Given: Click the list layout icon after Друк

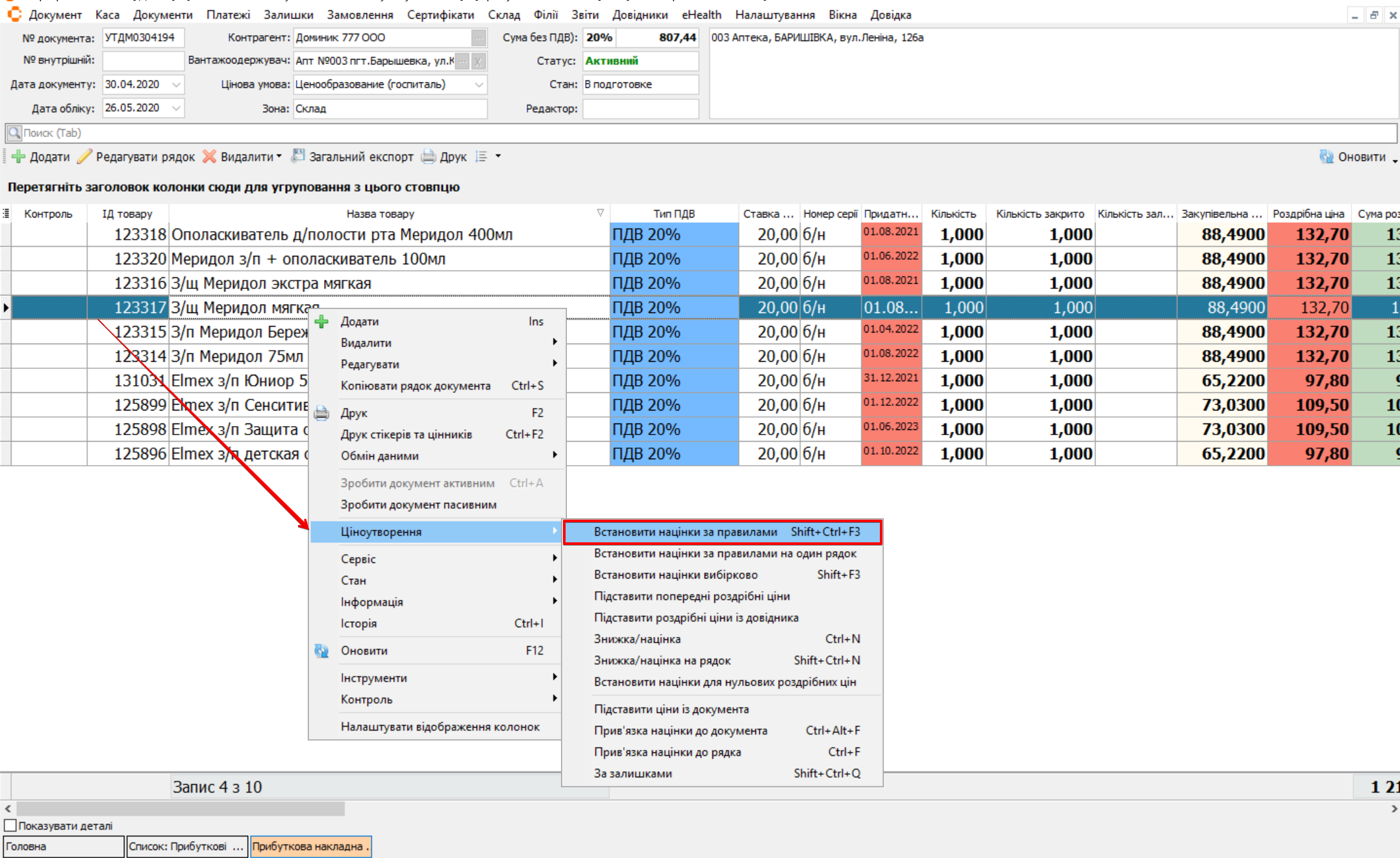Looking at the screenshot, I should point(481,157).
